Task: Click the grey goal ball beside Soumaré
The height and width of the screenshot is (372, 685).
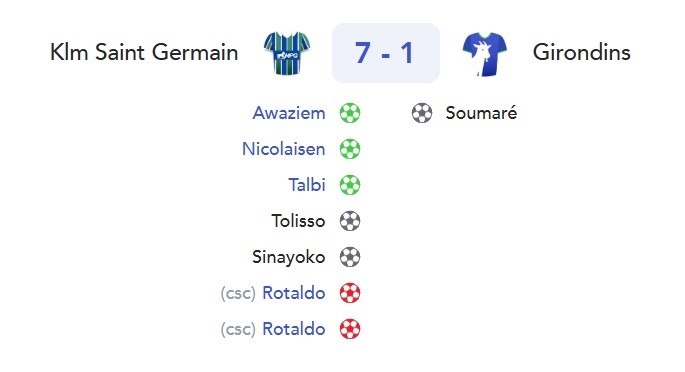Action: [422, 113]
